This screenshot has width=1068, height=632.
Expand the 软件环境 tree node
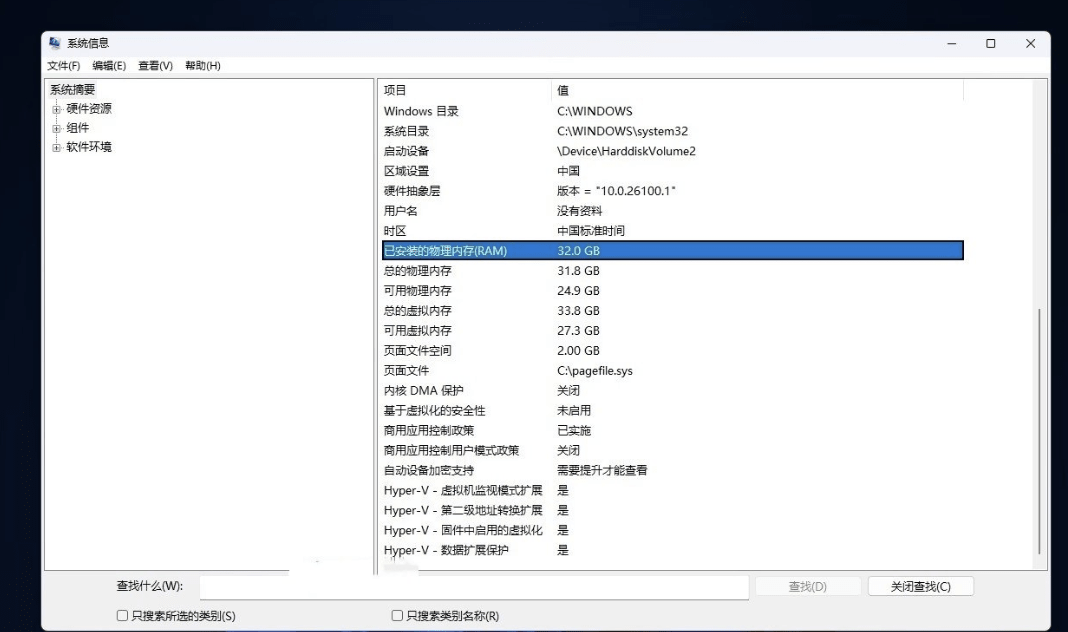(57, 147)
